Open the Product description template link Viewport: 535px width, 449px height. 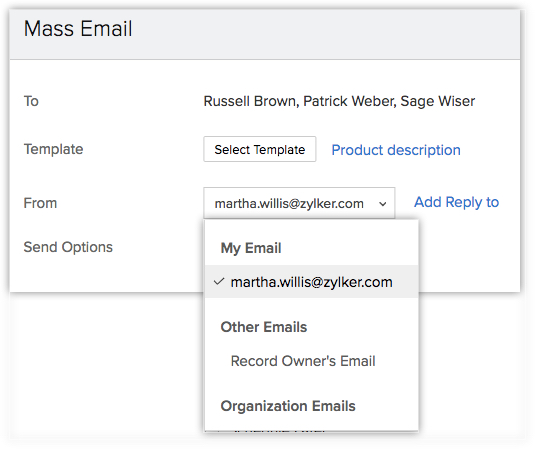click(x=396, y=150)
